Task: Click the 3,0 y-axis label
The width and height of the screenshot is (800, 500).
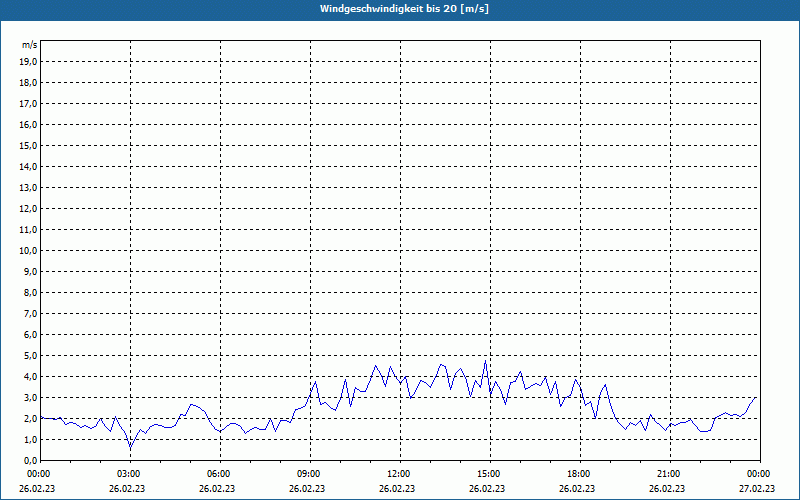Action: tap(30, 397)
